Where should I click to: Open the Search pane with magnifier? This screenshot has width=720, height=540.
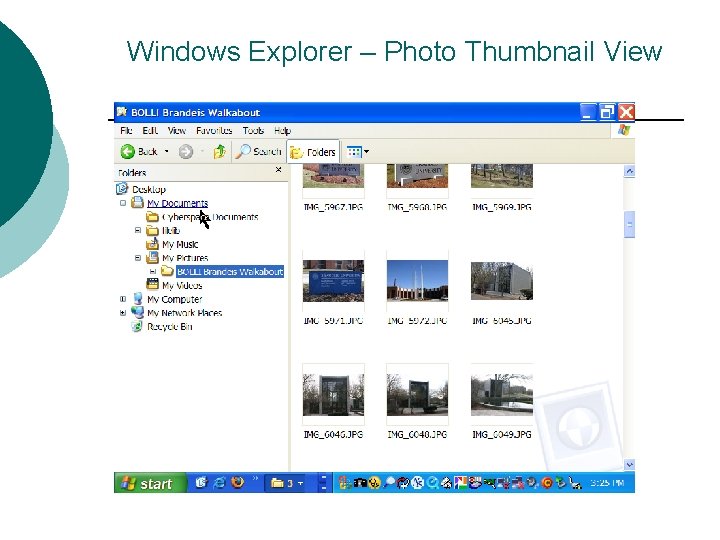(x=258, y=152)
